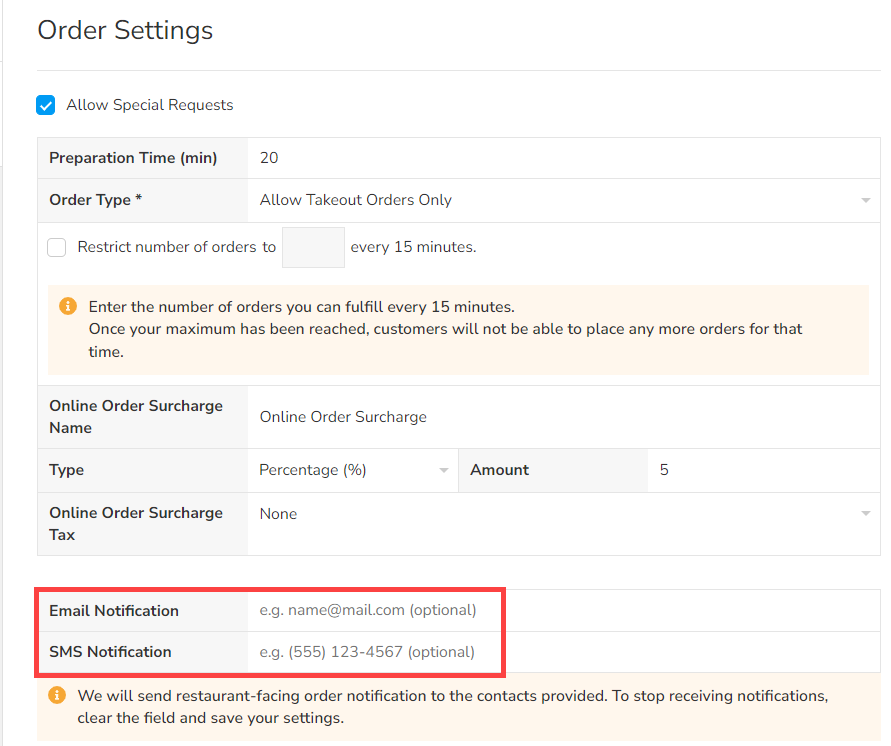This screenshot has height=746, width=891.
Task: Focus the restrict orders number box
Action: (x=313, y=247)
